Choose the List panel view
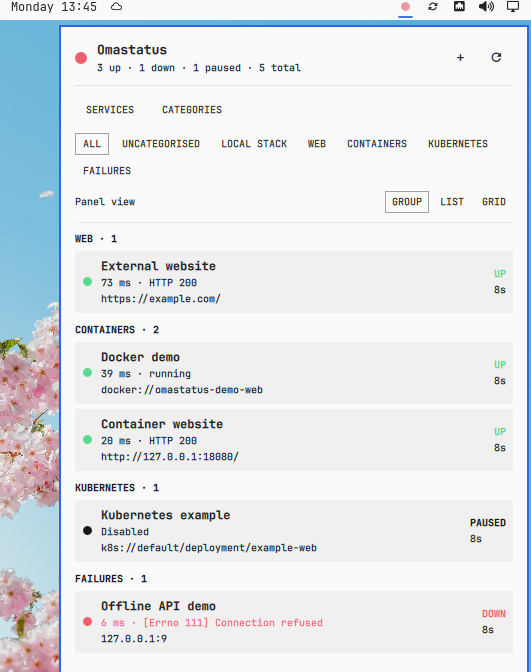Screen dimensions: 531x672 pos(452,202)
